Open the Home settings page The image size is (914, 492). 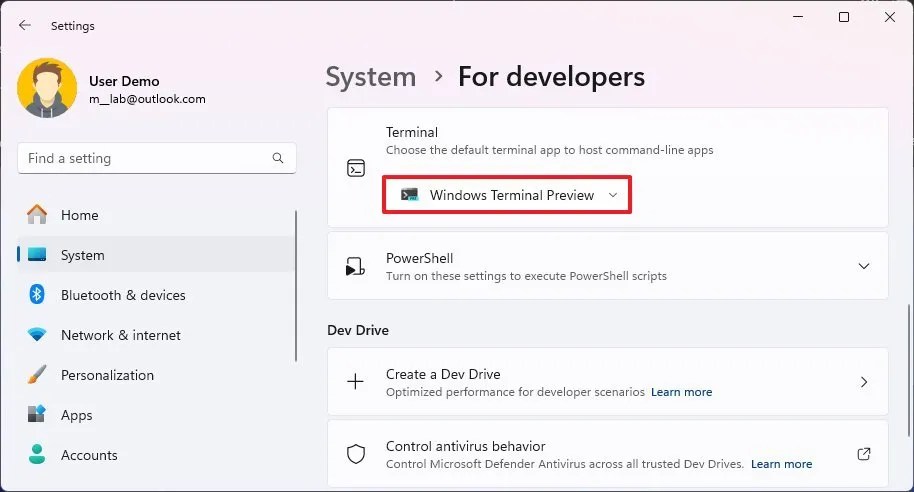(x=156, y=215)
